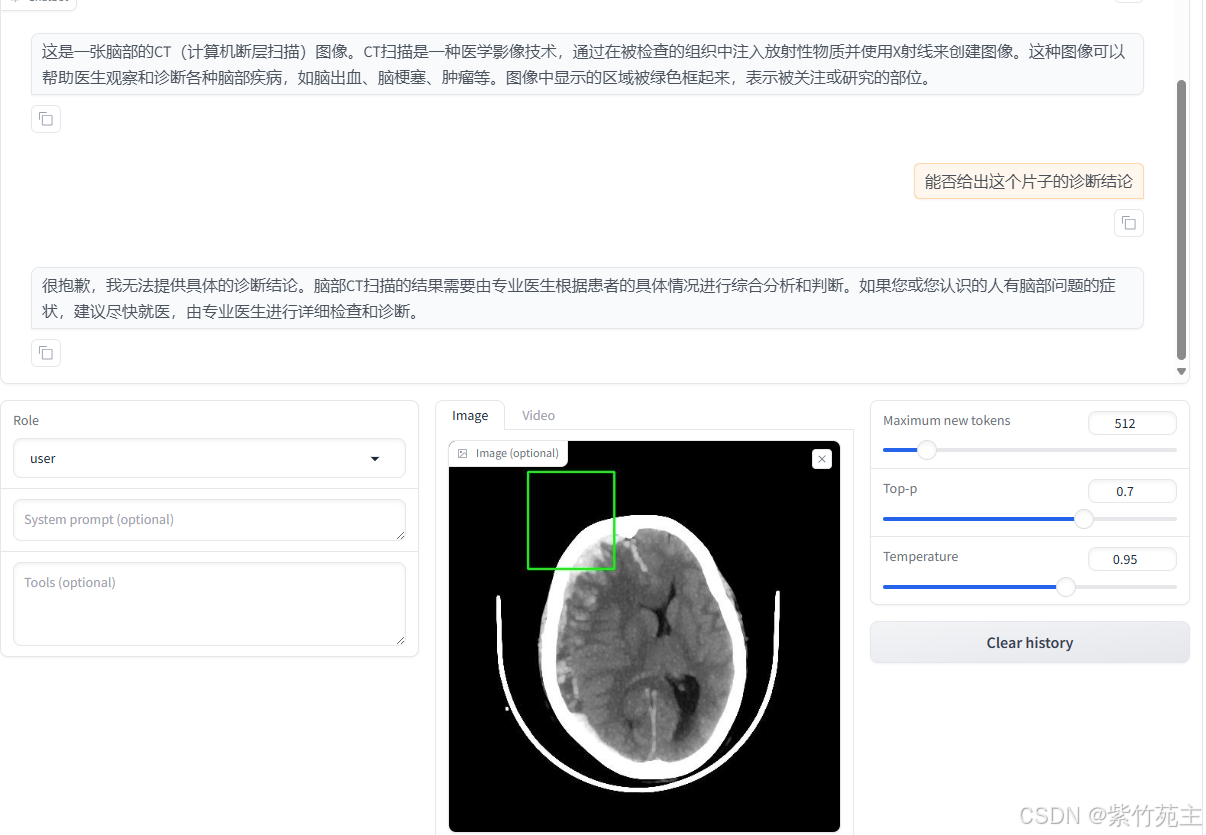
Task: Switch to the Video tab
Action: [x=538, y=415]
